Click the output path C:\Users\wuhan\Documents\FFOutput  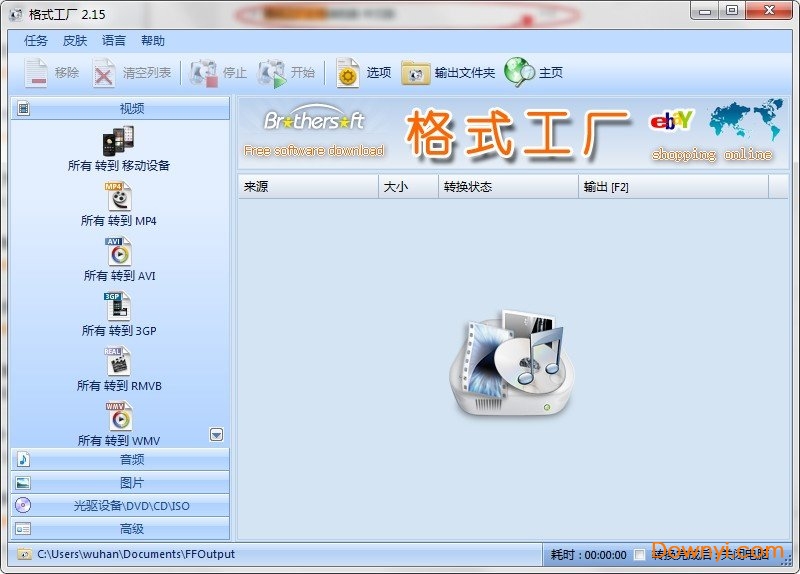click(x=136, y=554)
